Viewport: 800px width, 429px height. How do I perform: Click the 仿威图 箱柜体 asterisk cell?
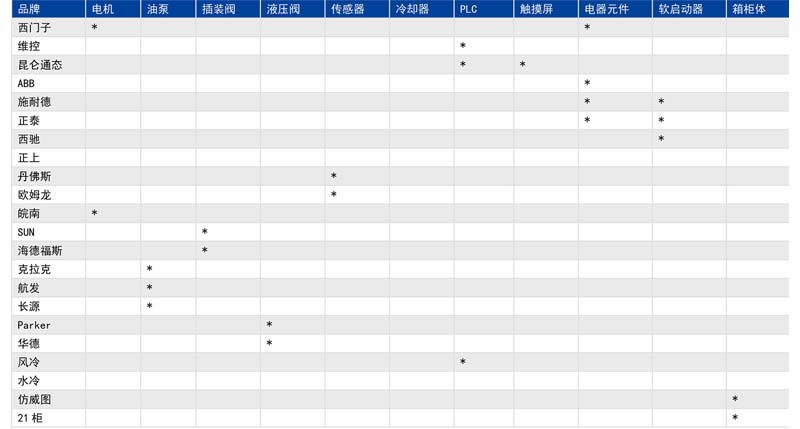coord(735,399)
